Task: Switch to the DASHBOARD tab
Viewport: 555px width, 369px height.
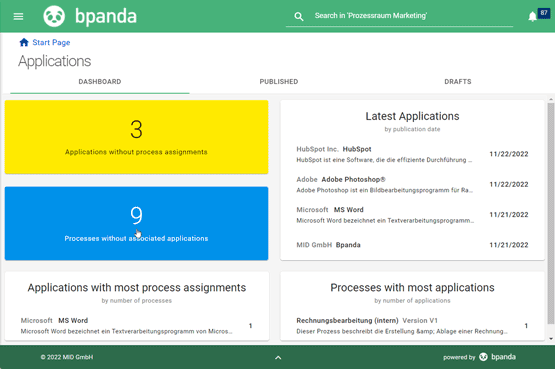Action: 100,82
